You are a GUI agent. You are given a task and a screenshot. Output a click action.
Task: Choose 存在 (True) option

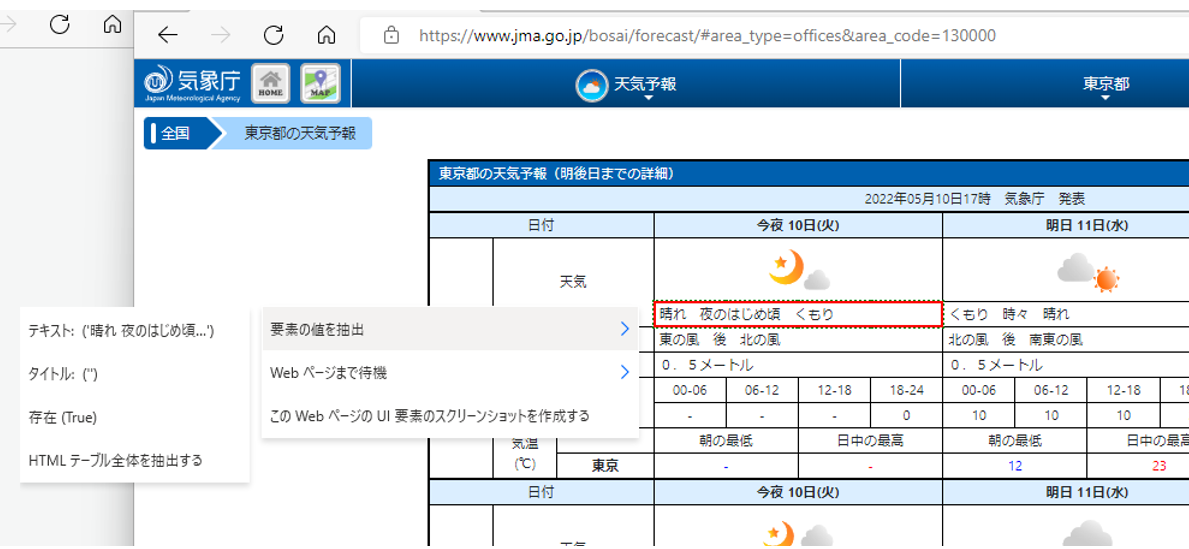click(x=135, y=417)
